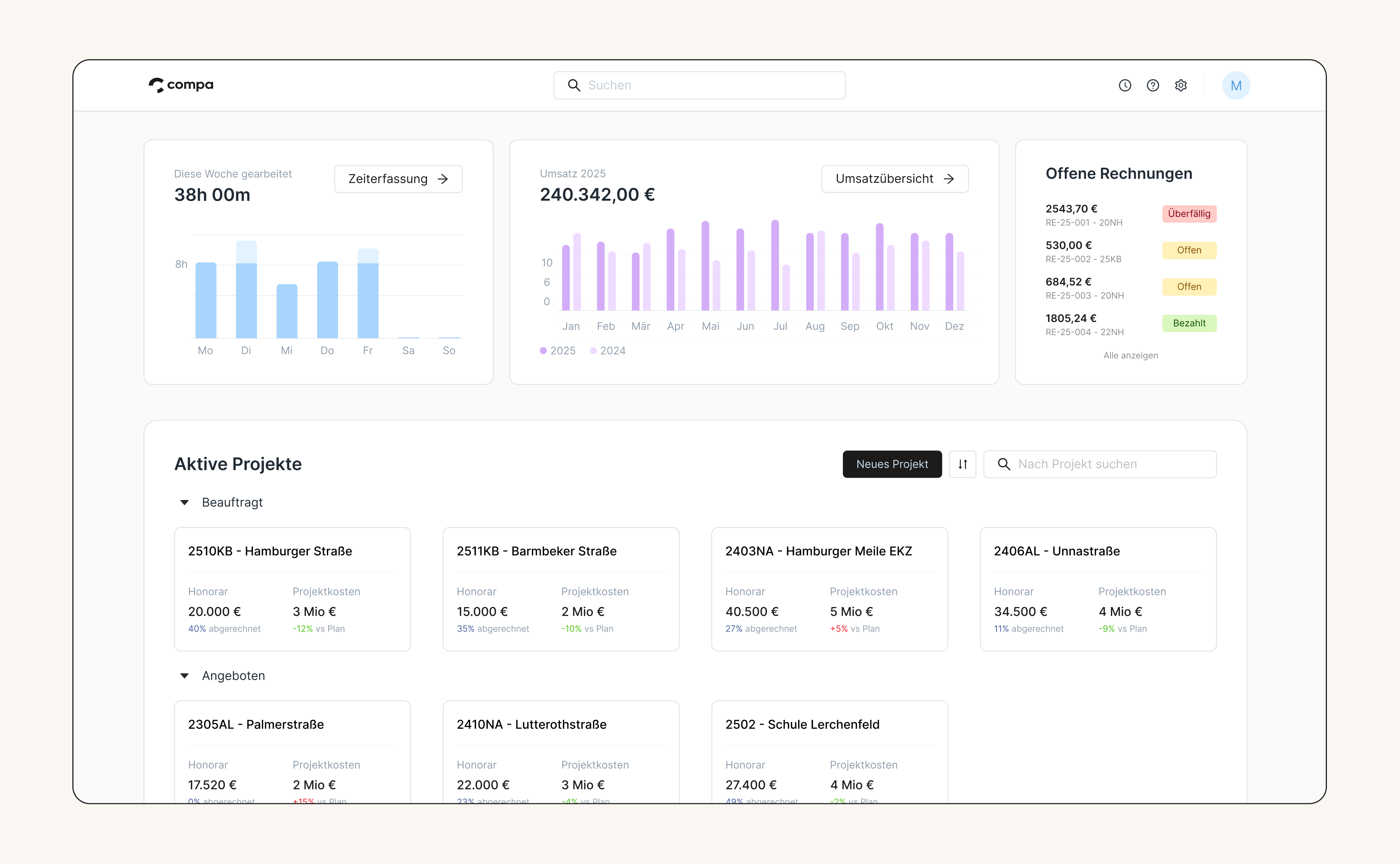Click the Neues Projekt button

coord(892,464)
